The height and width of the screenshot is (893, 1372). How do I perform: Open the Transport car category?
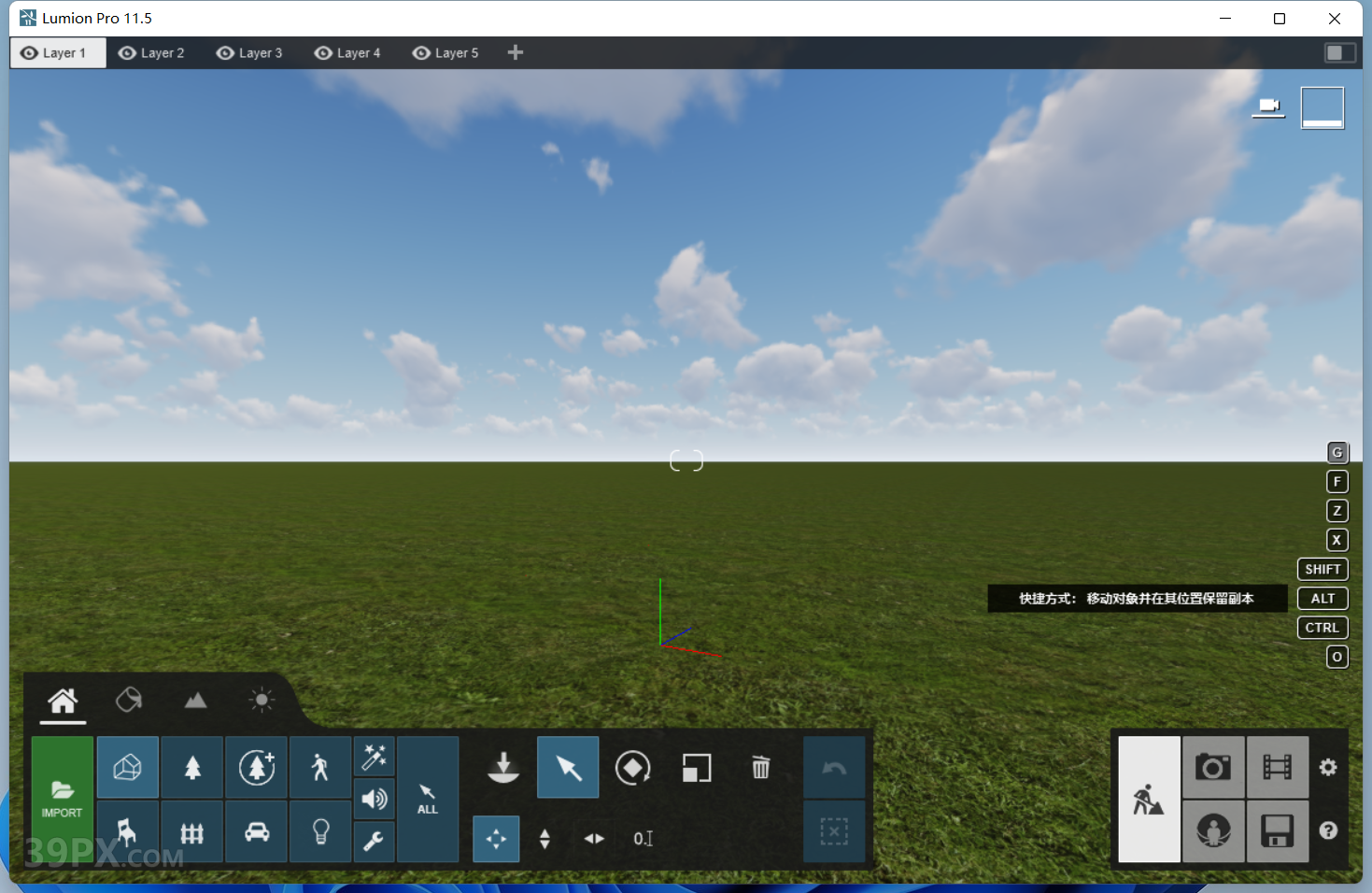[257, 831]
